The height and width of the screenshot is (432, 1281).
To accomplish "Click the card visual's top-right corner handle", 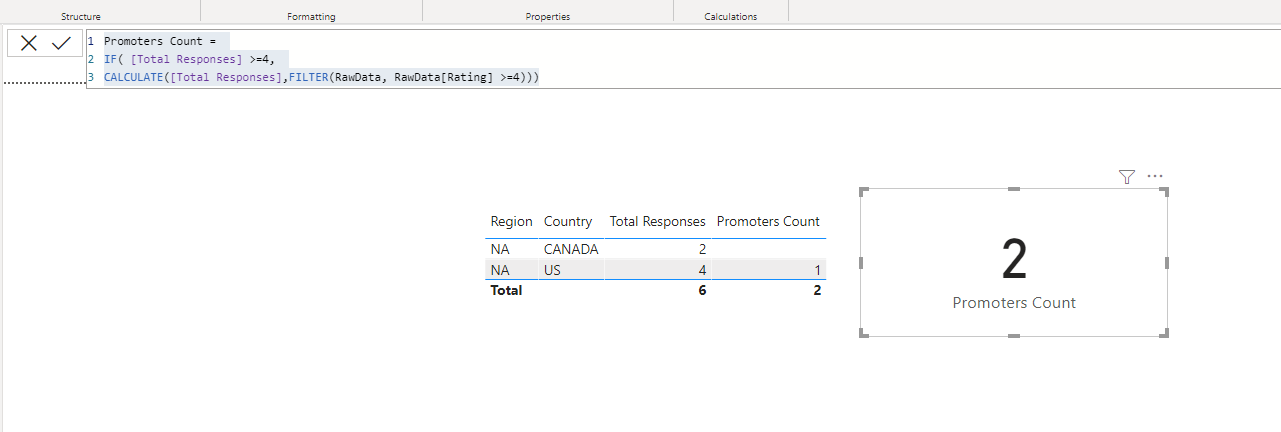I will (1165, 190).
